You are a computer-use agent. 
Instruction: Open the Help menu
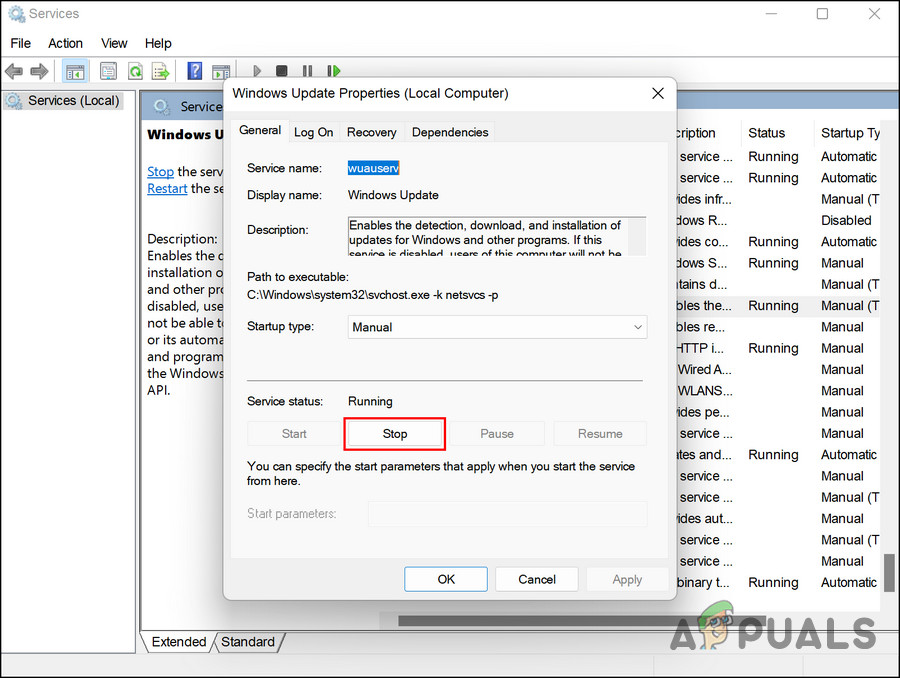coord(158,44)
